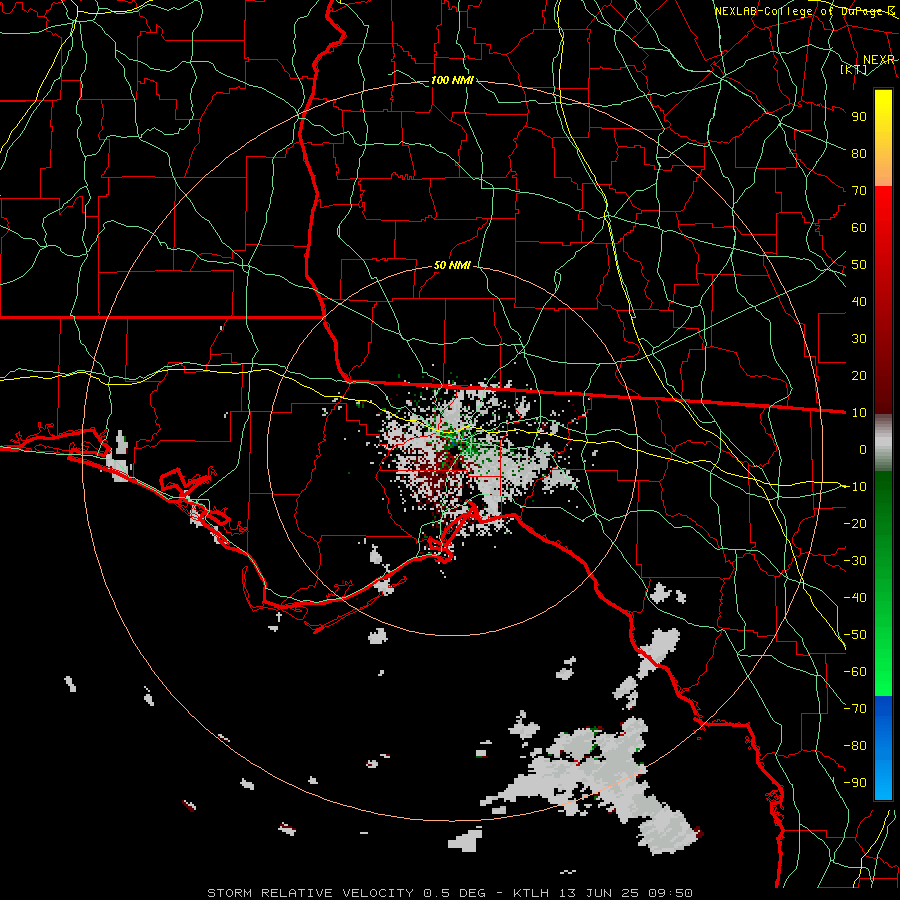Screen dimensions: 900x900
Task: Click the '-10' label on the velocity scale
Action: [x=855, y=487]
